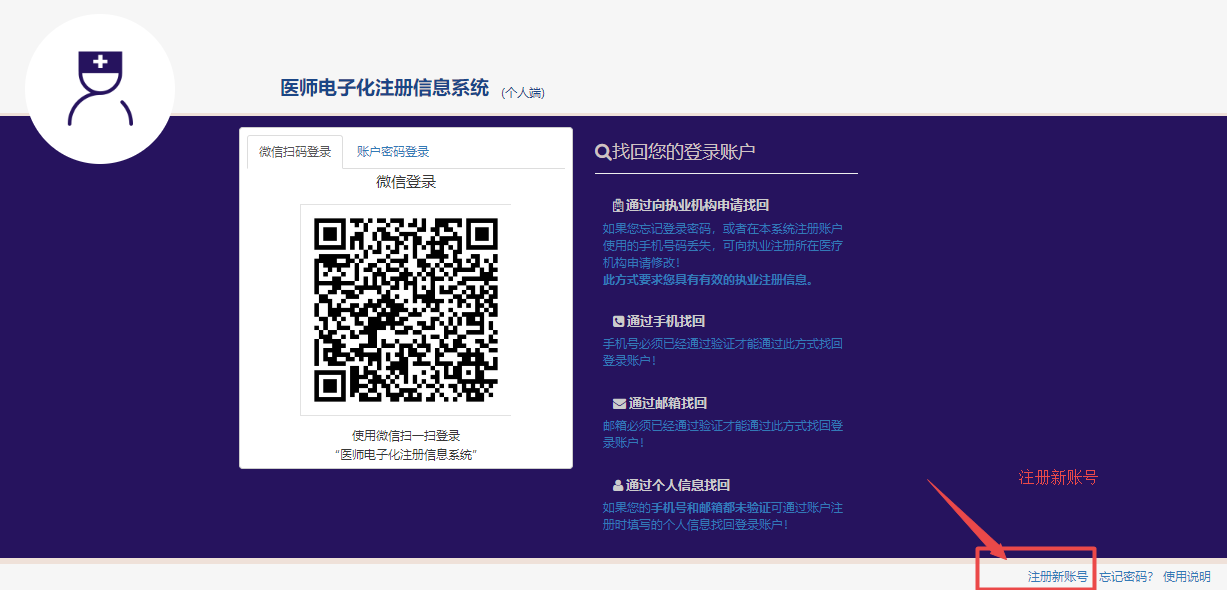The width and height of the screenshot is (1227, 590).
Task: Click the (个人端) label beside title
Action: pyautogui.click(x=523, y=93)
